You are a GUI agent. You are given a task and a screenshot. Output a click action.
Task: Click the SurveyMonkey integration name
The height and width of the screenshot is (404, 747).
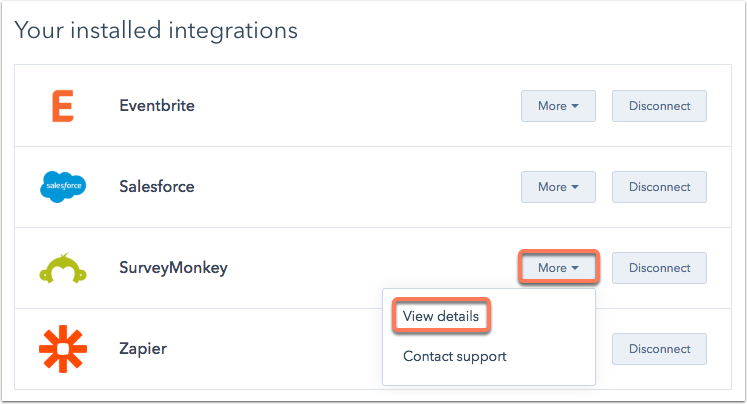pyautogui.click(x=171, y=268)
